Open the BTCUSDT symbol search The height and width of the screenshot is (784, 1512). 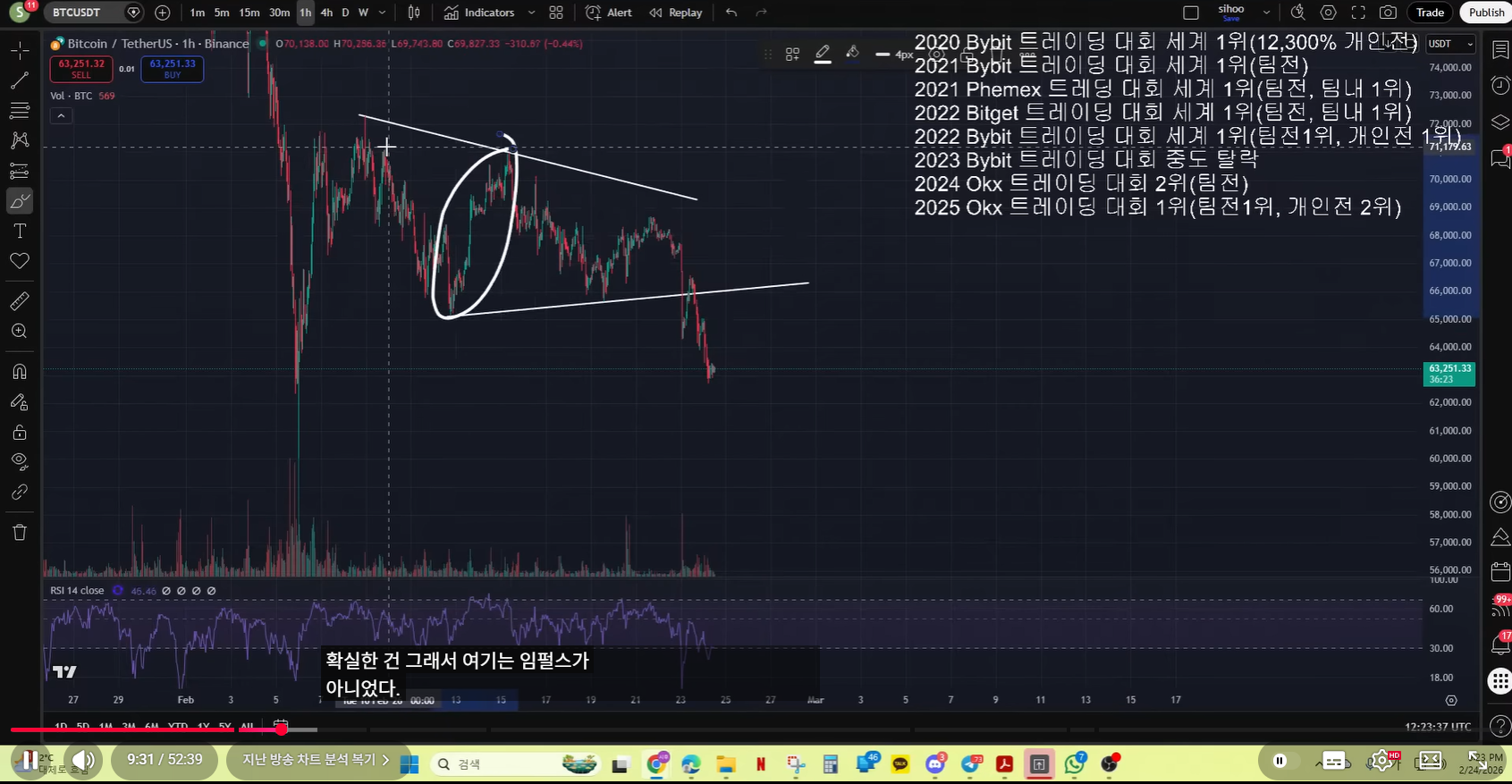(x=78, y=13)
